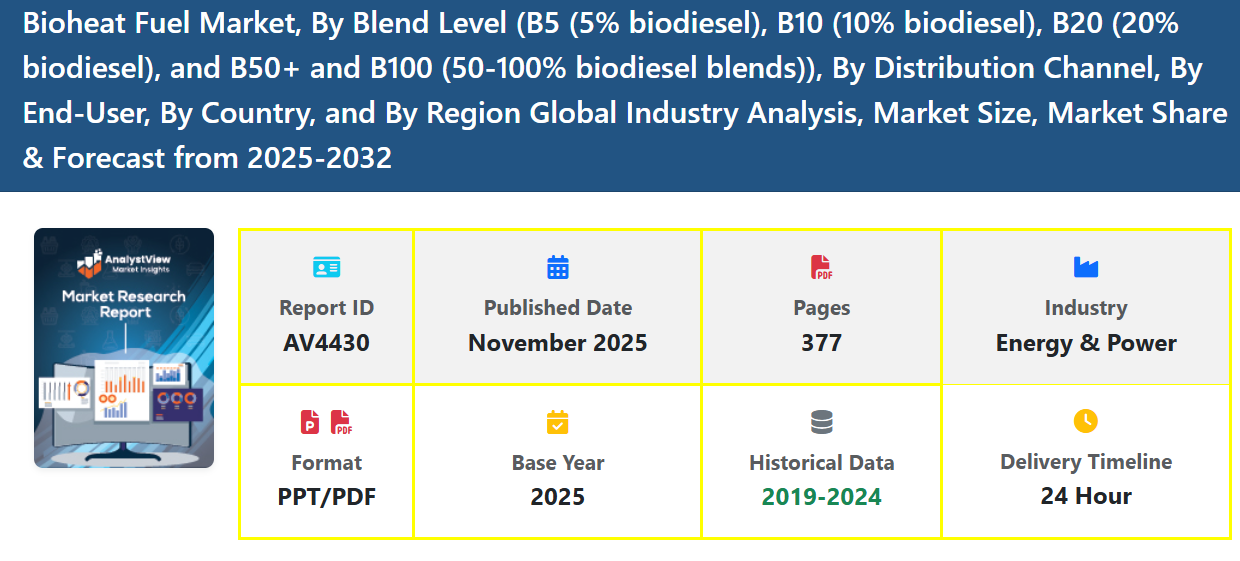1240x561 pixels.
Task: Click the Published Date calendar icon
Action: pyautogui.click(x=557, y=267)
